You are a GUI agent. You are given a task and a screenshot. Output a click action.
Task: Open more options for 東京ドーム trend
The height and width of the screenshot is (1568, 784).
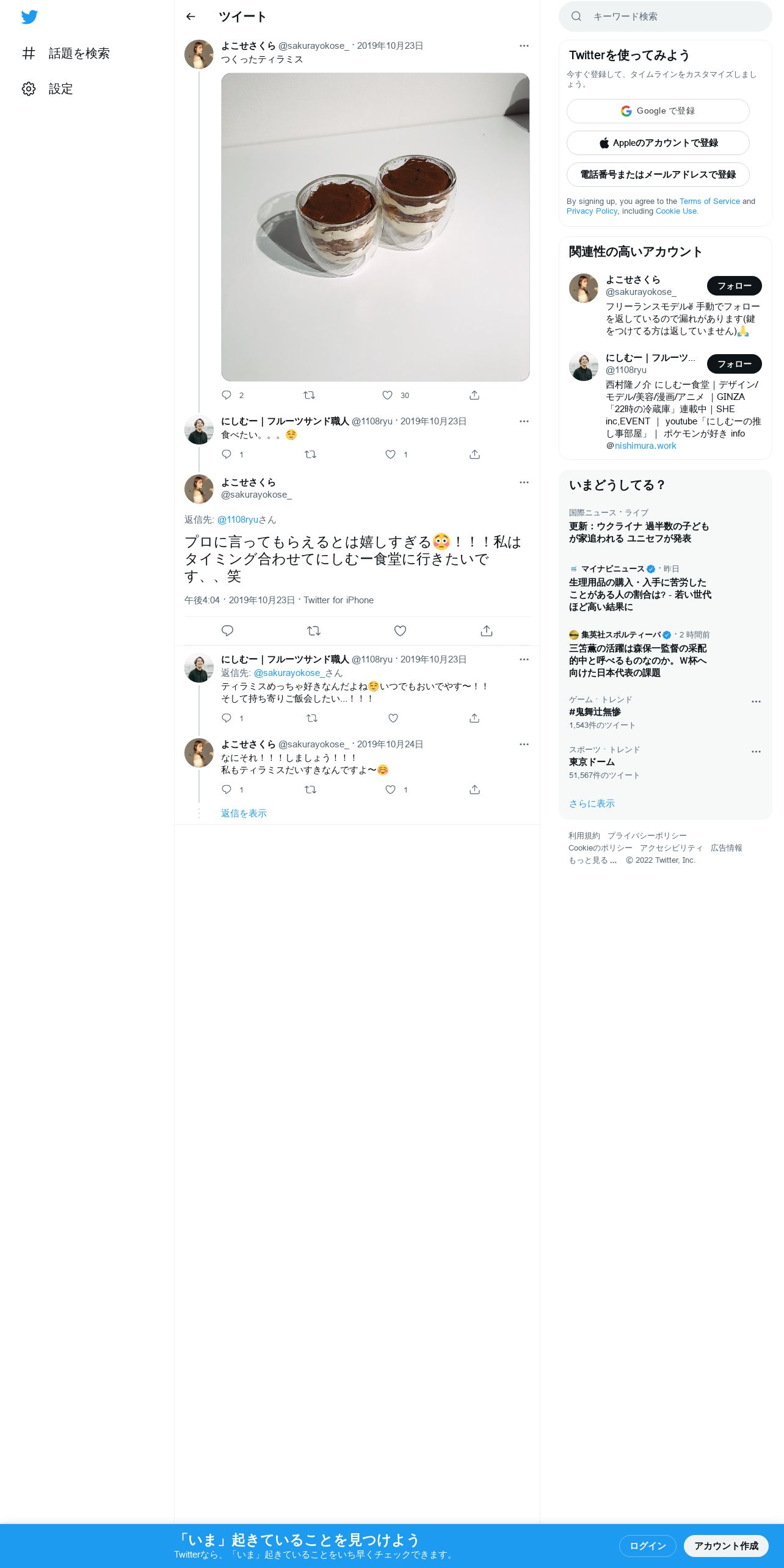[x=756, y=752]
